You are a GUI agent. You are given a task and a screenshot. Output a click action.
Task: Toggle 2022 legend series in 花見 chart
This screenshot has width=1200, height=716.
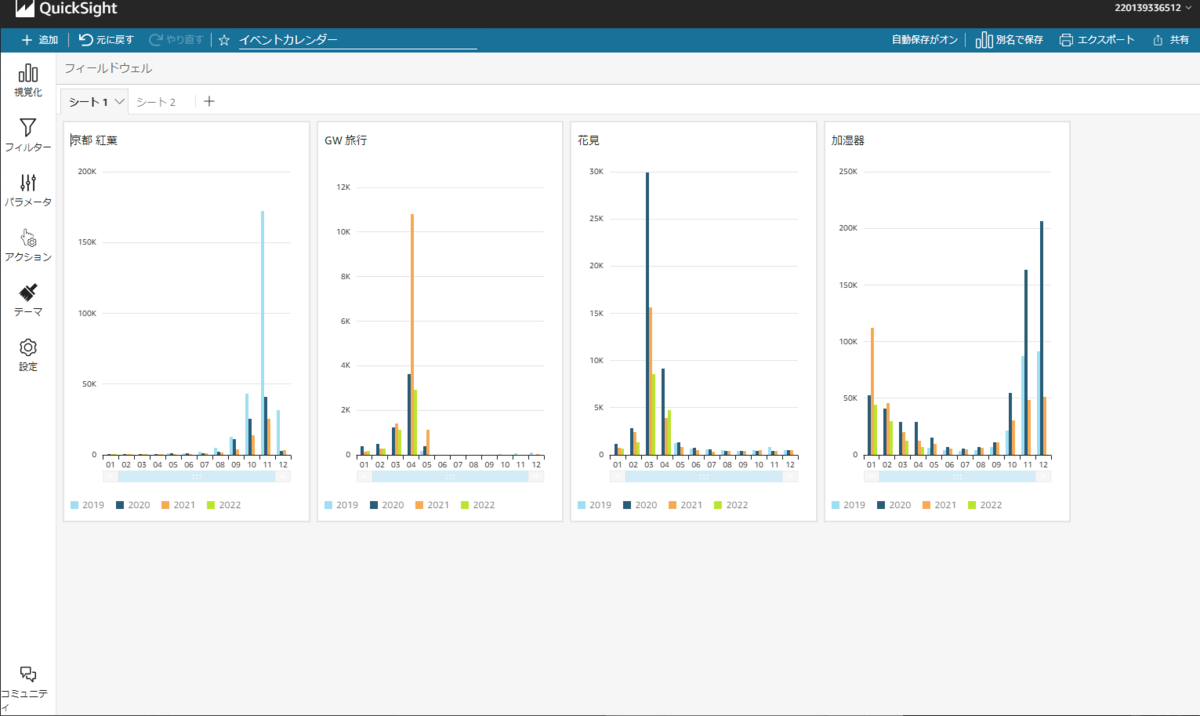[x=729, y=505]
